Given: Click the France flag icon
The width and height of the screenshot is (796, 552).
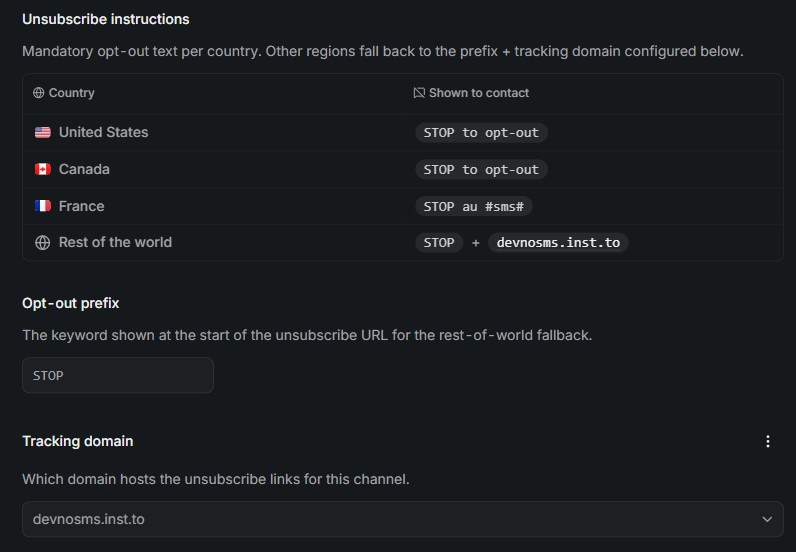Looking at the screenshot, I should (x=43, y=206).
